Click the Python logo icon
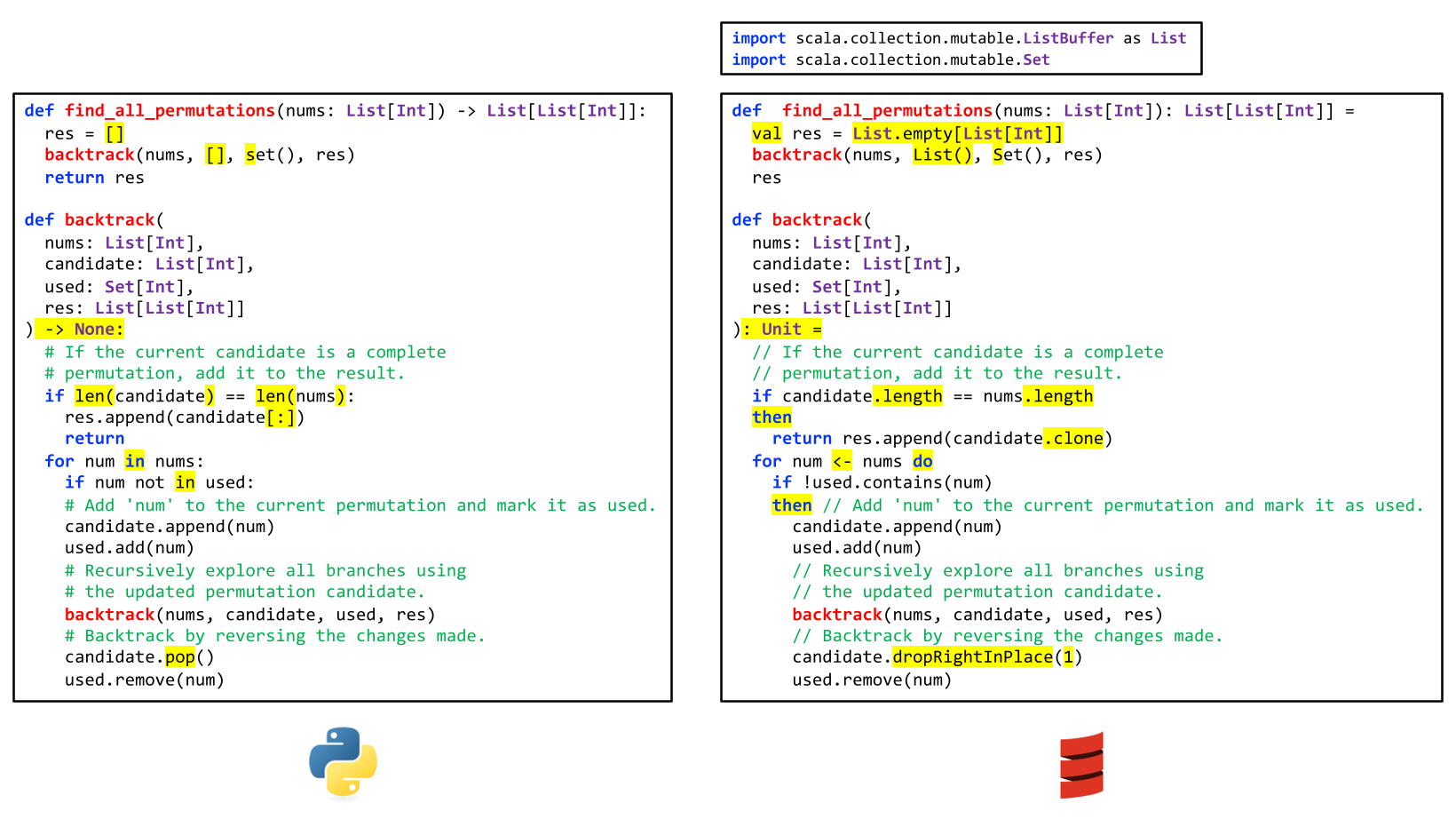 [343, 761]
